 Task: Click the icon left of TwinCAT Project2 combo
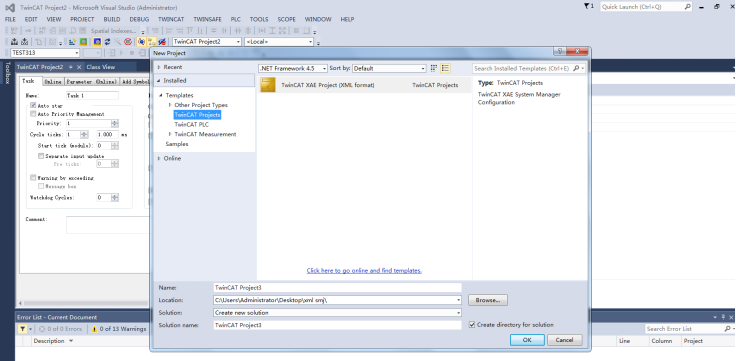tap(162, 42)
